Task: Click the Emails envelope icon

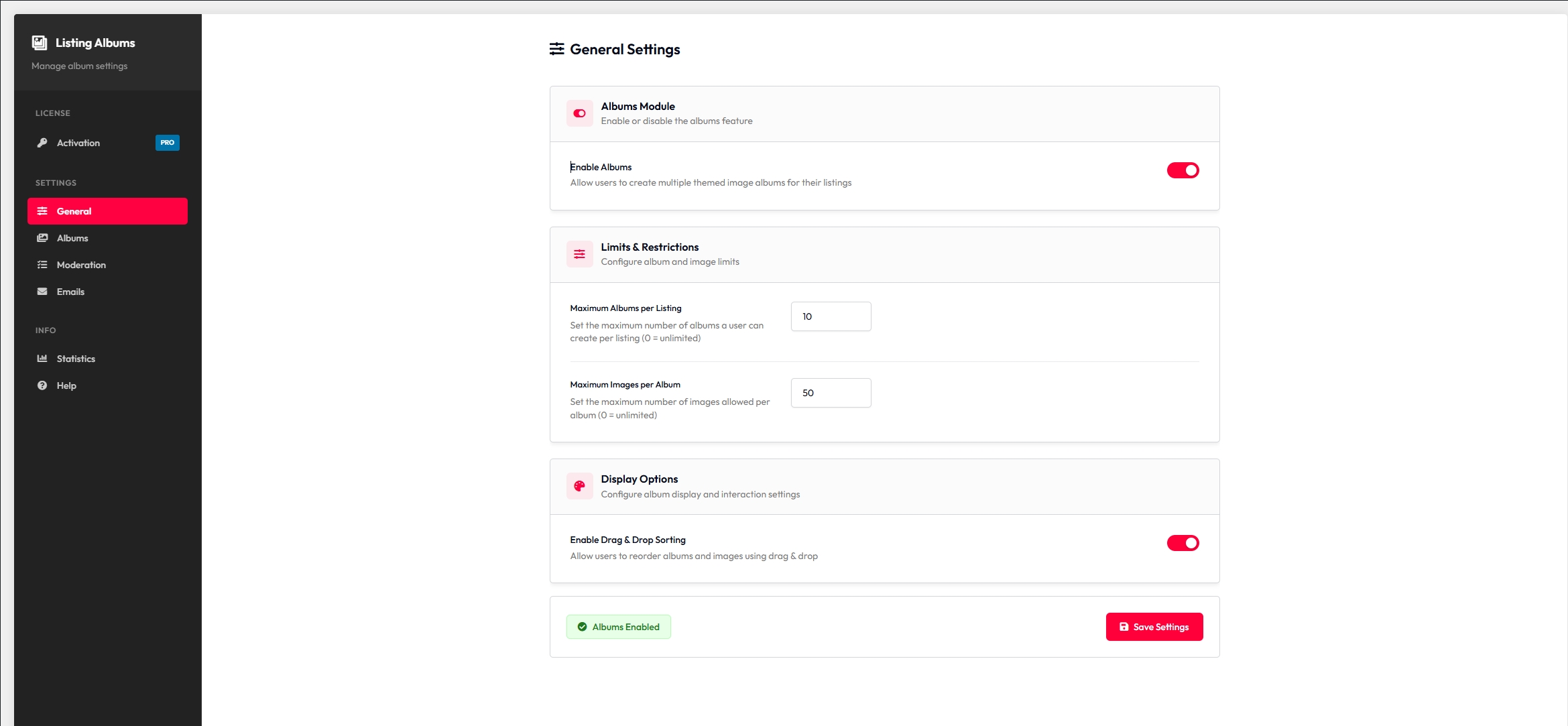Action: coord(42,291)
